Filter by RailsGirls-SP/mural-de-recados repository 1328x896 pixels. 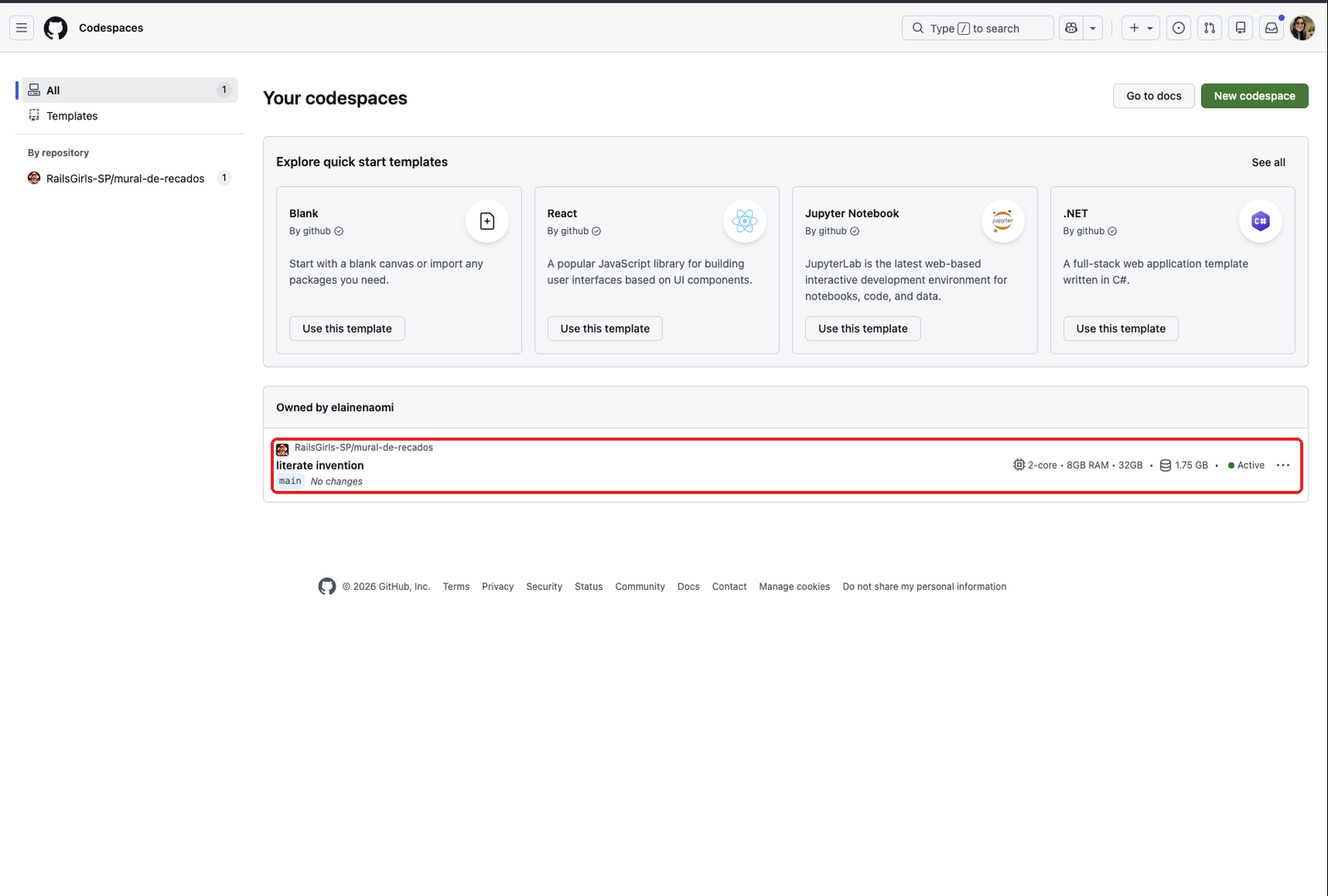point(130,178)
